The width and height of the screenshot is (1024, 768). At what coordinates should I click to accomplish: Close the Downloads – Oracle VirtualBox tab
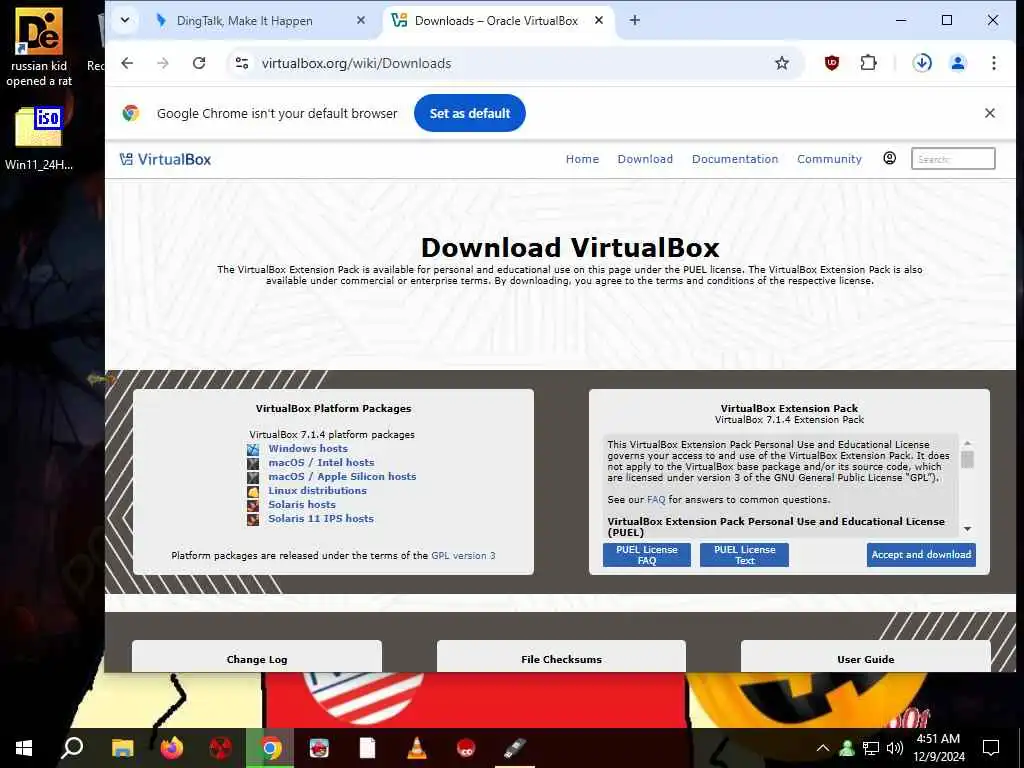pos(598,21)
